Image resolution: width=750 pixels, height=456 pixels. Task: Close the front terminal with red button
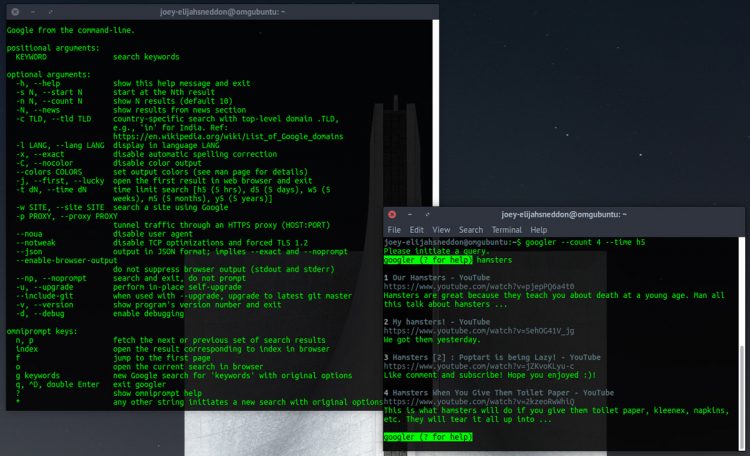(392, 214)
